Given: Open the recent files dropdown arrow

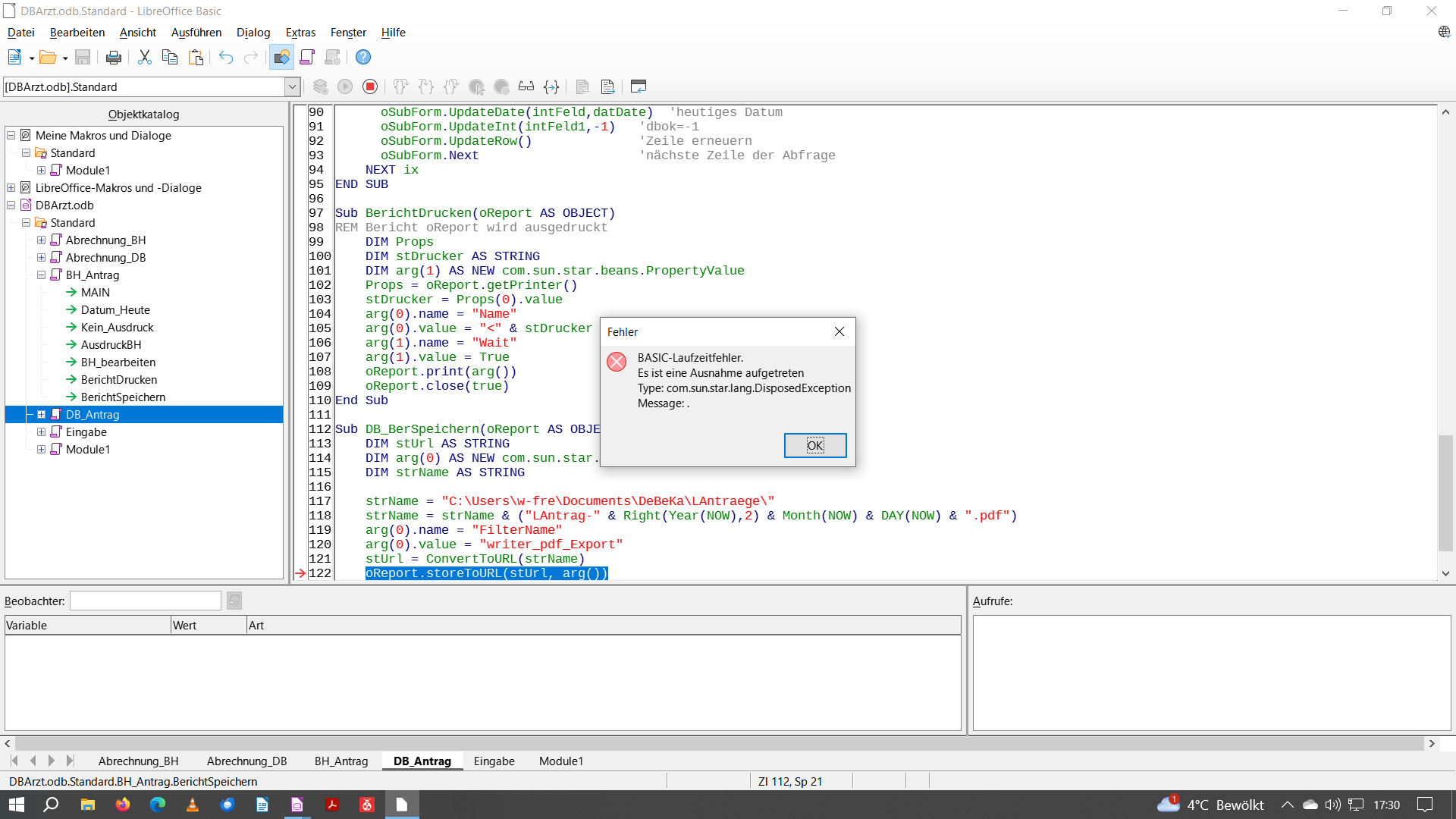Looking at the screenshot, I should tap(64, 58).
